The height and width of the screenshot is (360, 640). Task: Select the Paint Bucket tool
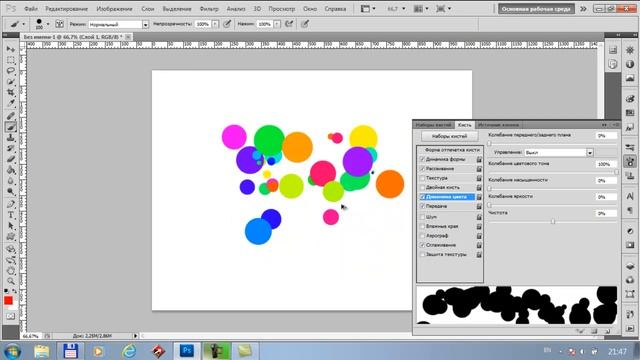(11, 170)
